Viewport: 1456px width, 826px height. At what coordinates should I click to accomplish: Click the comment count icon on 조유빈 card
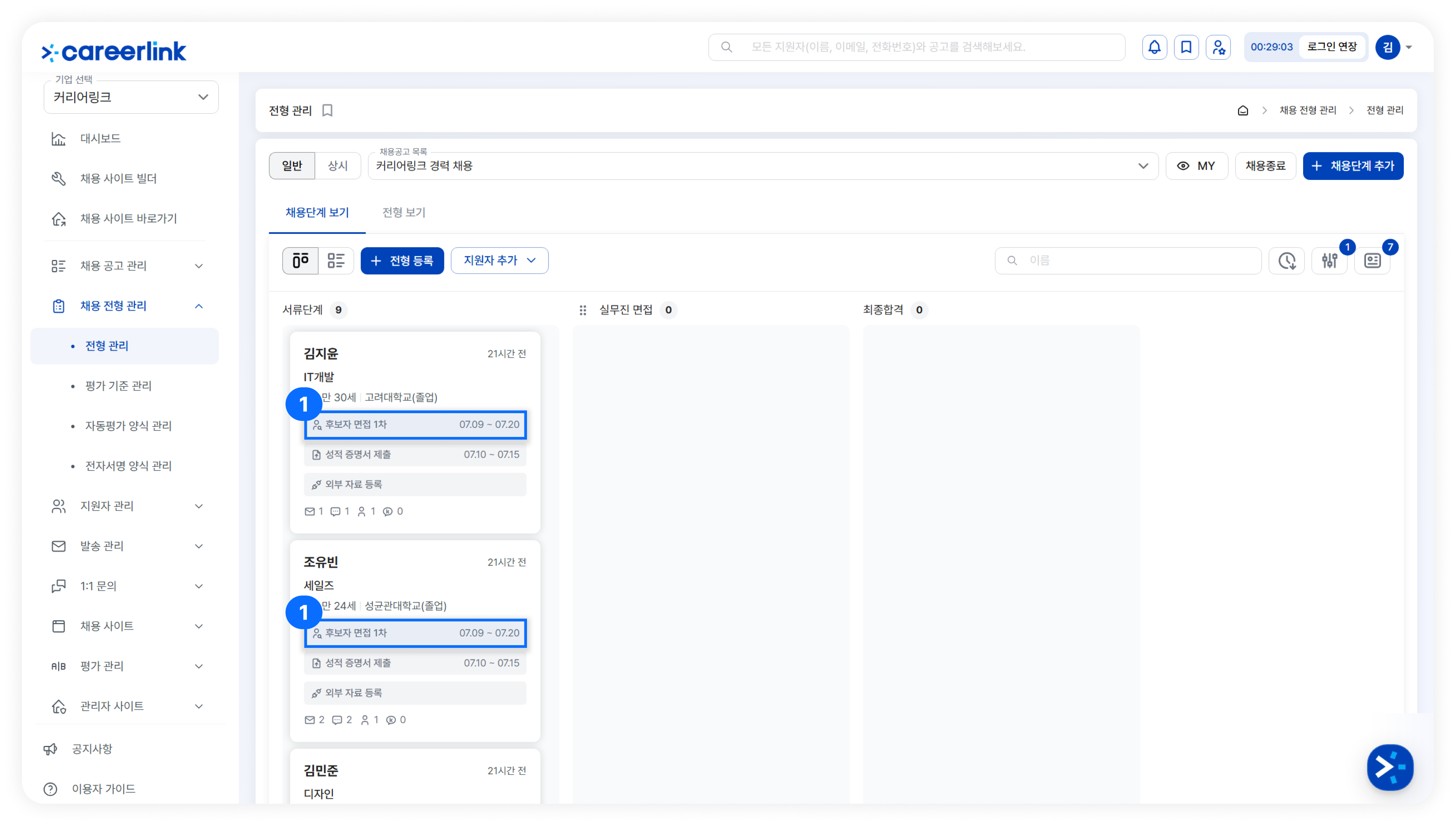337,721
